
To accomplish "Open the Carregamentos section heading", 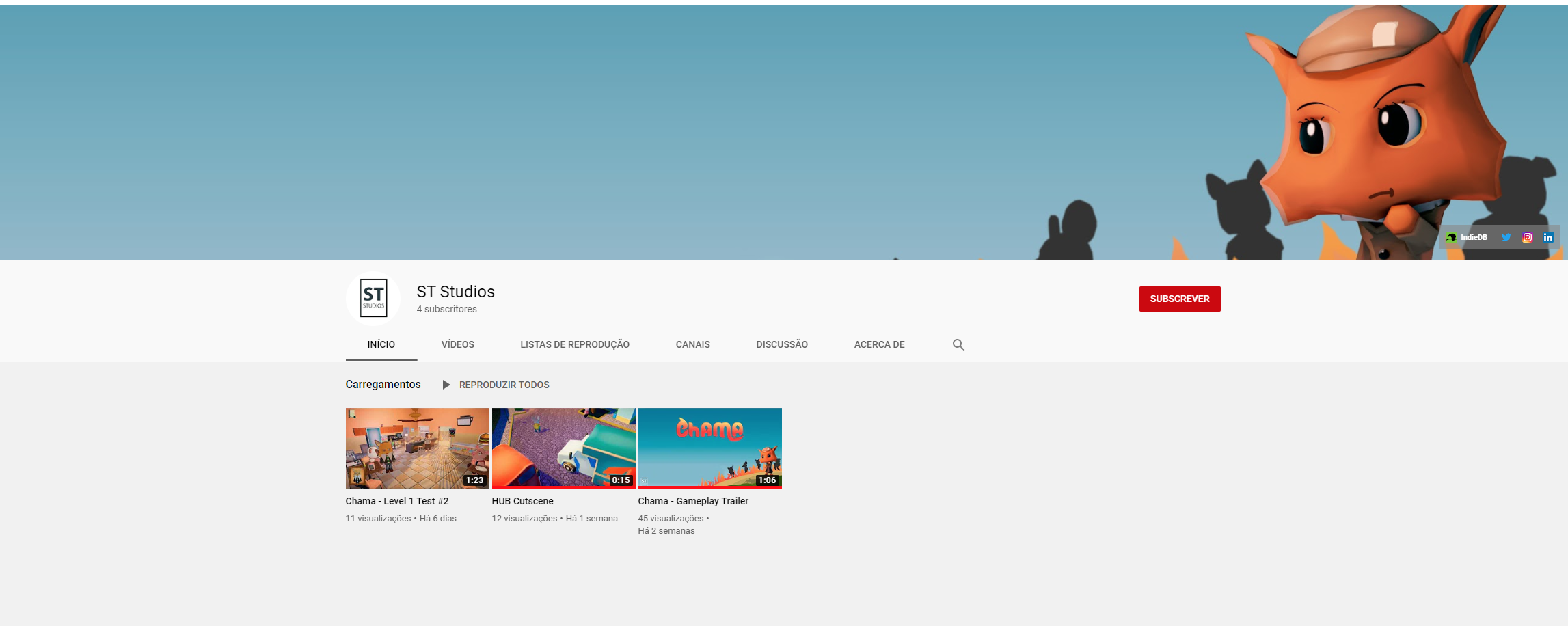I will 383,384.
